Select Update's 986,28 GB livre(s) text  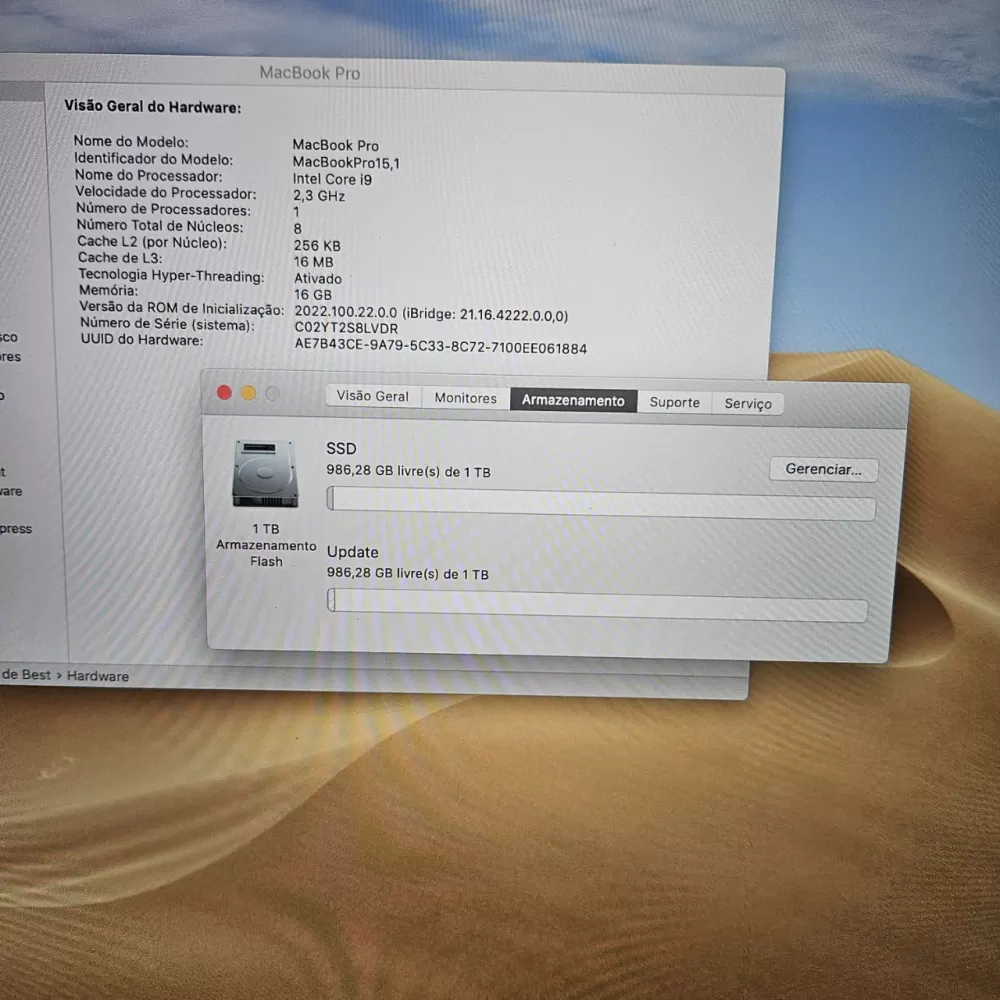click(408, 573)
